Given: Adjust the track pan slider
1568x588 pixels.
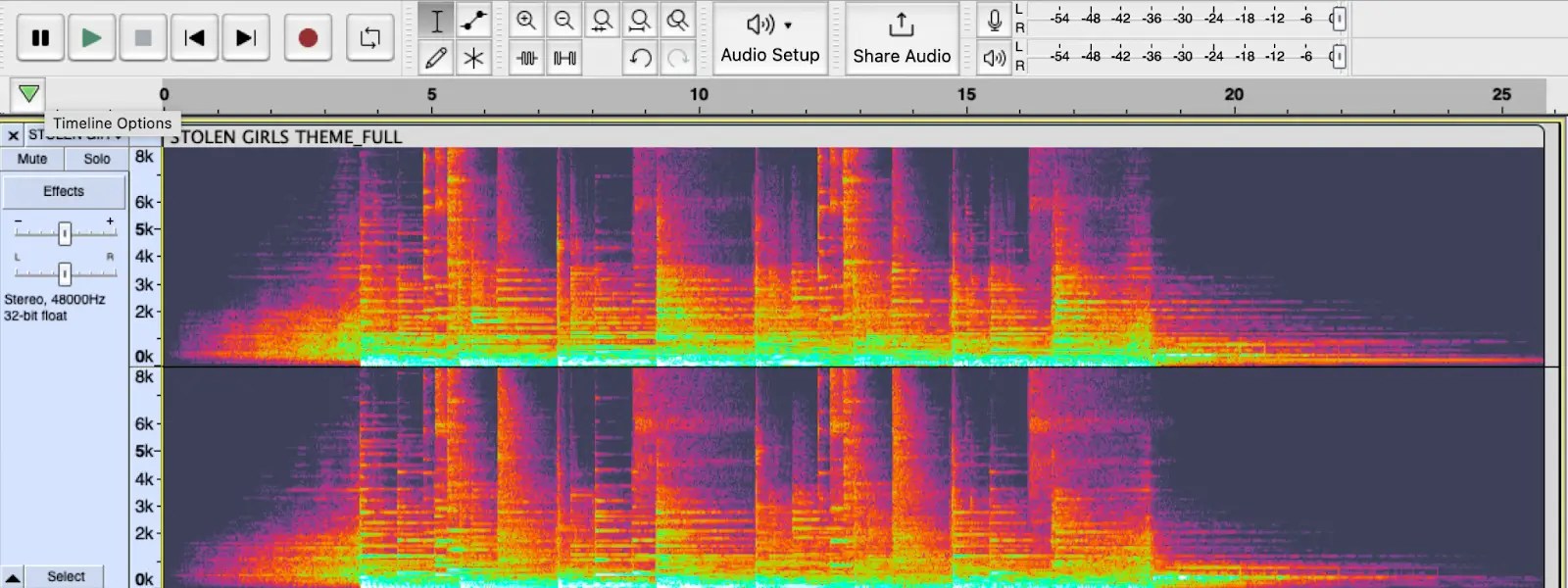Looking at the screenshot, I should 65,273.
